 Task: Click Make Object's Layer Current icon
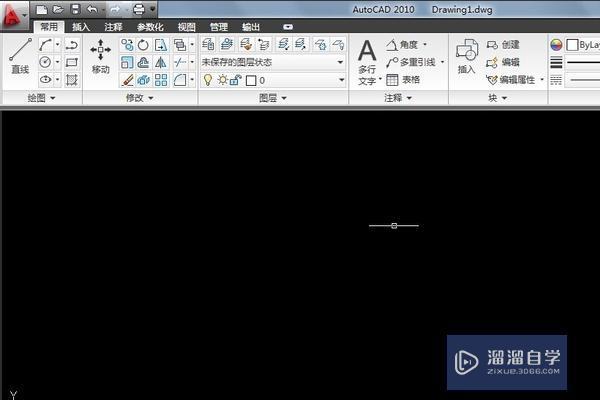coord(227,44)
